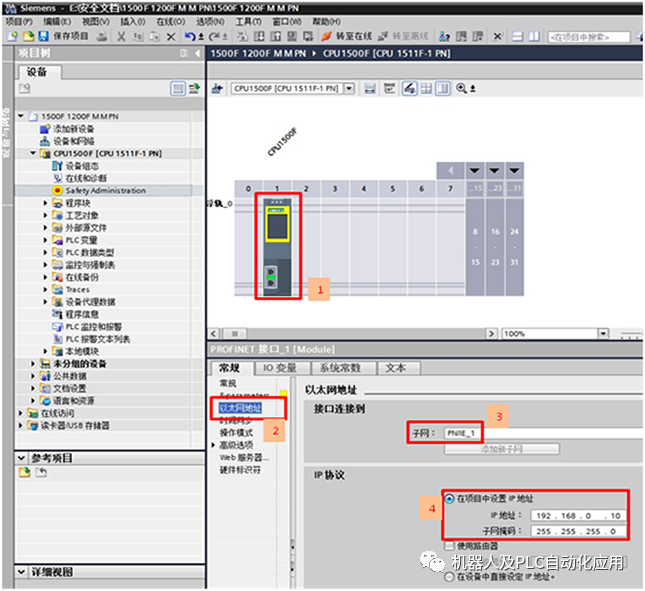Expand slots 8-15 arrow in rack
Screen dimensions: 645x591
(475, 170)
